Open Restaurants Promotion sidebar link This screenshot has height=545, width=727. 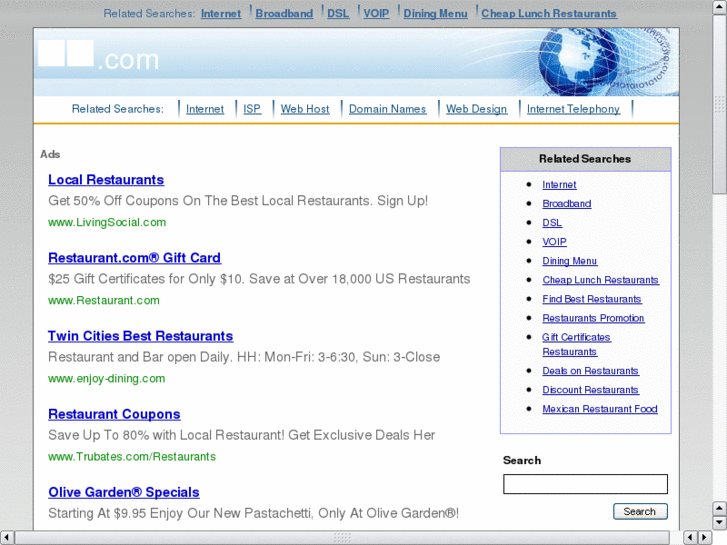(x=593, y=318)
